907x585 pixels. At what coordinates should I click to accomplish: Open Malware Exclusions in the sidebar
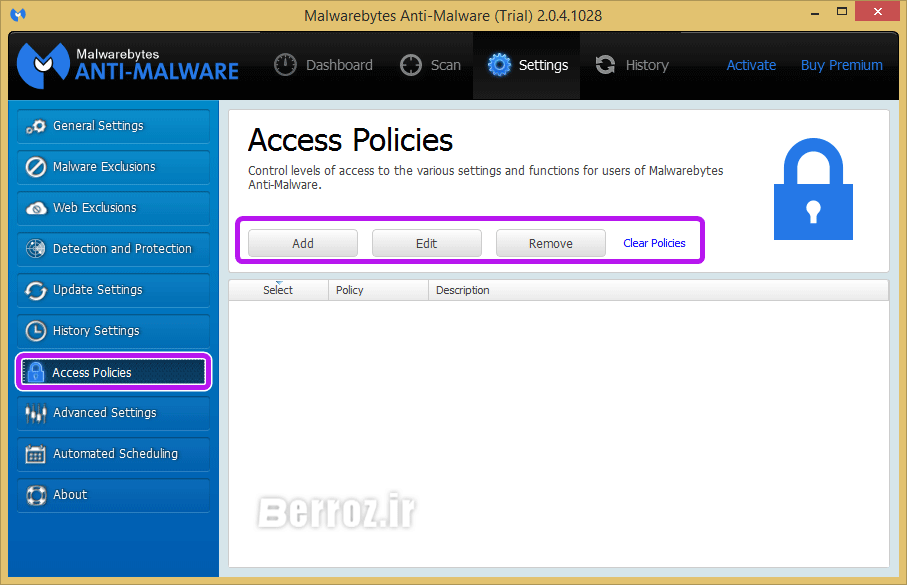tap(113, 167)
